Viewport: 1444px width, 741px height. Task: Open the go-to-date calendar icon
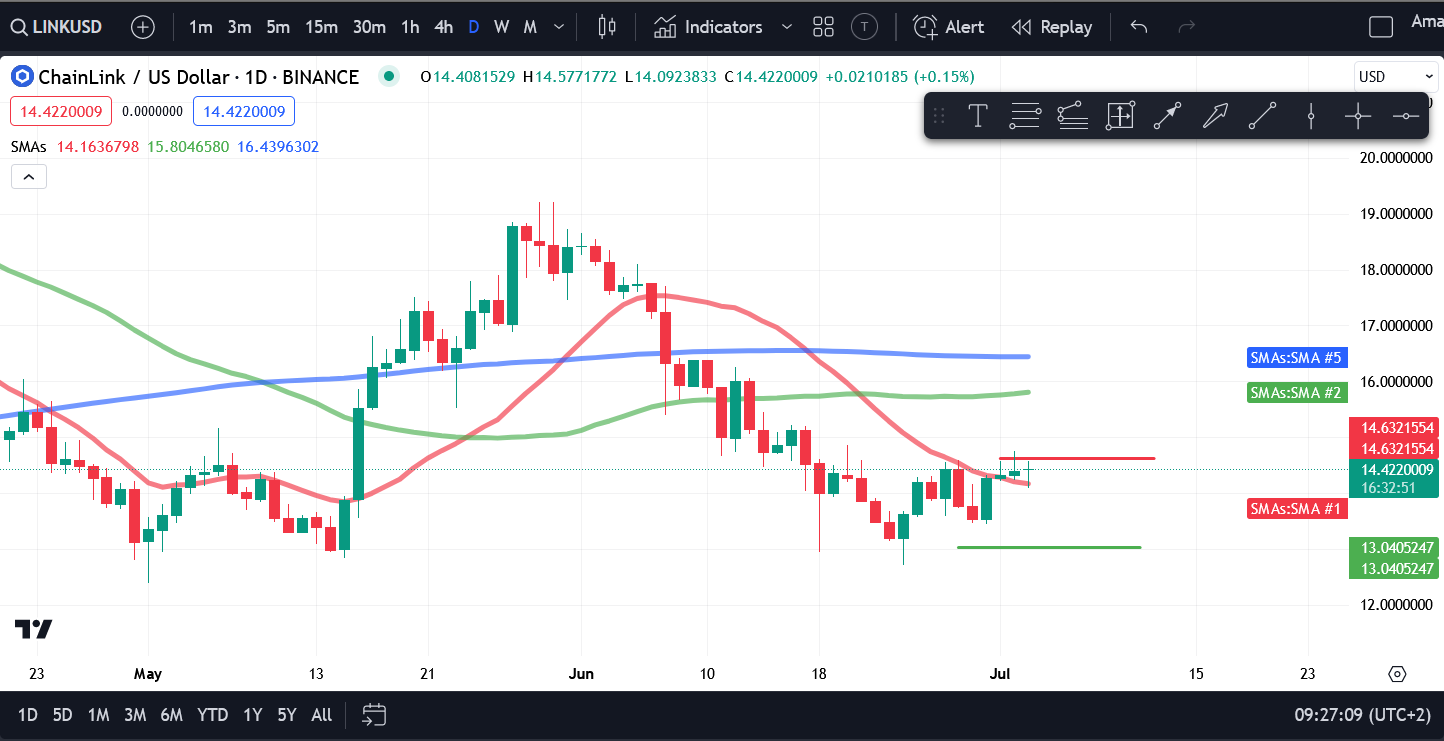(x=374, y=715)
